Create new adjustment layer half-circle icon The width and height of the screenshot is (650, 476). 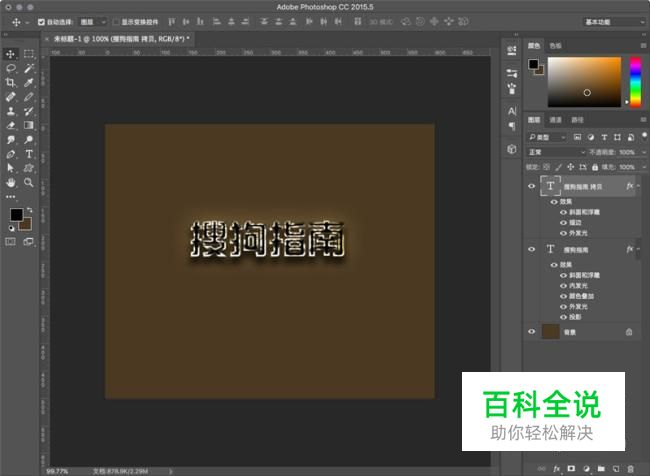tap(586, 469)
